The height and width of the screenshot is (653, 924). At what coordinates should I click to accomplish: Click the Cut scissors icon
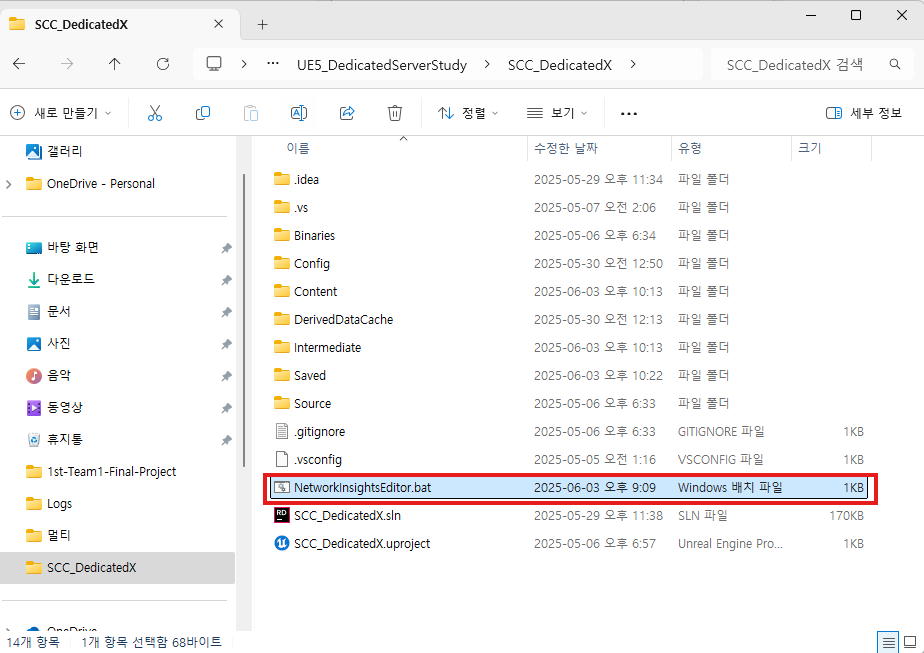click(x=155, y=113)
